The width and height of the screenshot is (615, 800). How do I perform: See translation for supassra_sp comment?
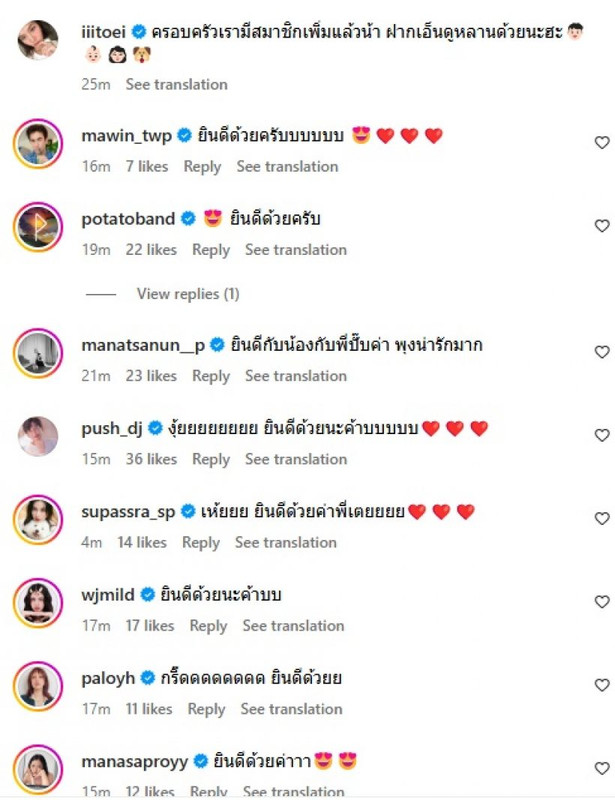(286, 542)
